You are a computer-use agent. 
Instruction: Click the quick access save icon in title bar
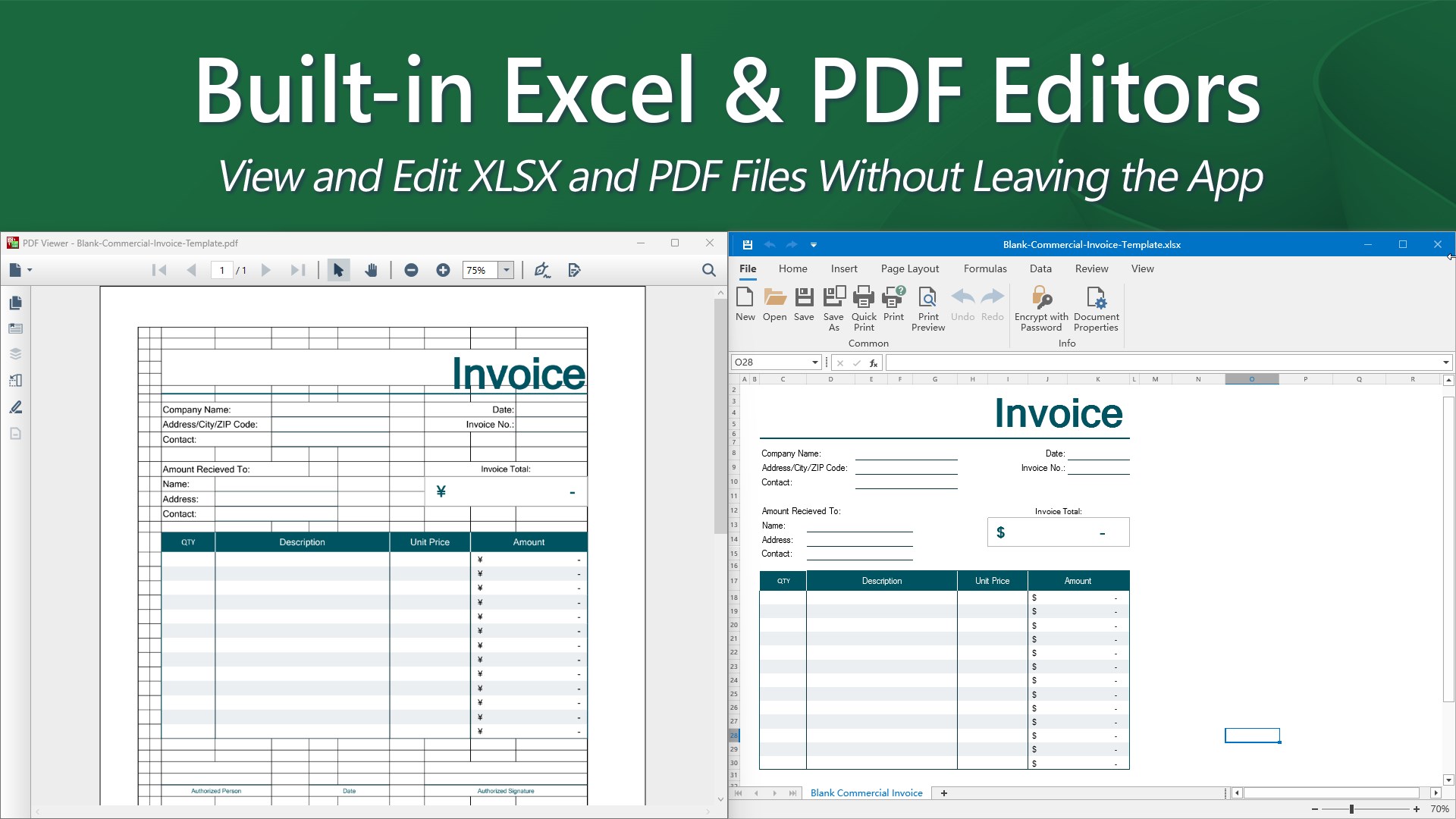coord(747,245)
